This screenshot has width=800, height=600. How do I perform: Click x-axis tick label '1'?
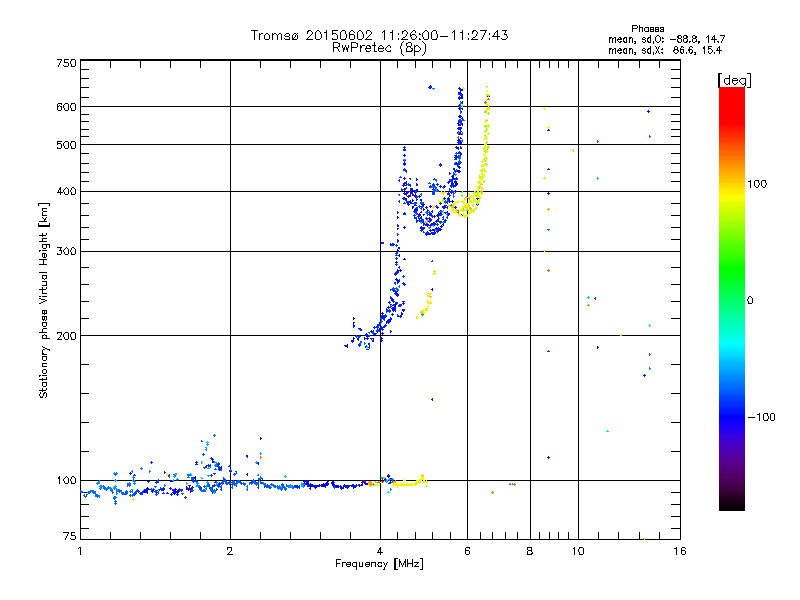point(80,551)
